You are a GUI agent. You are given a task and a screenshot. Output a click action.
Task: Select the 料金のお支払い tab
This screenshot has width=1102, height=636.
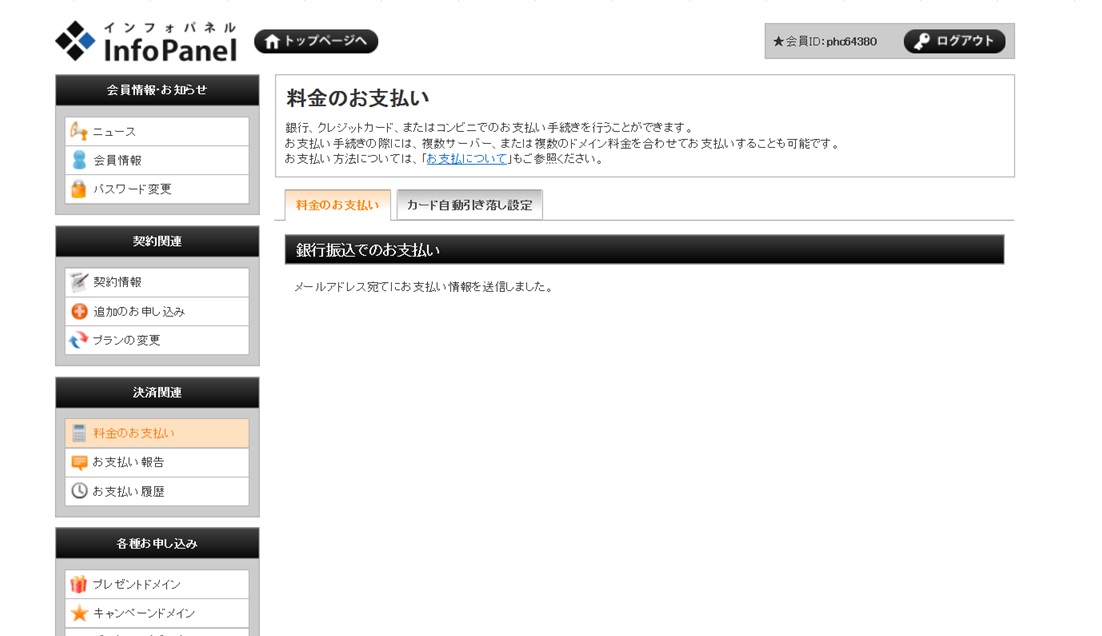click(x=337, y=205)
